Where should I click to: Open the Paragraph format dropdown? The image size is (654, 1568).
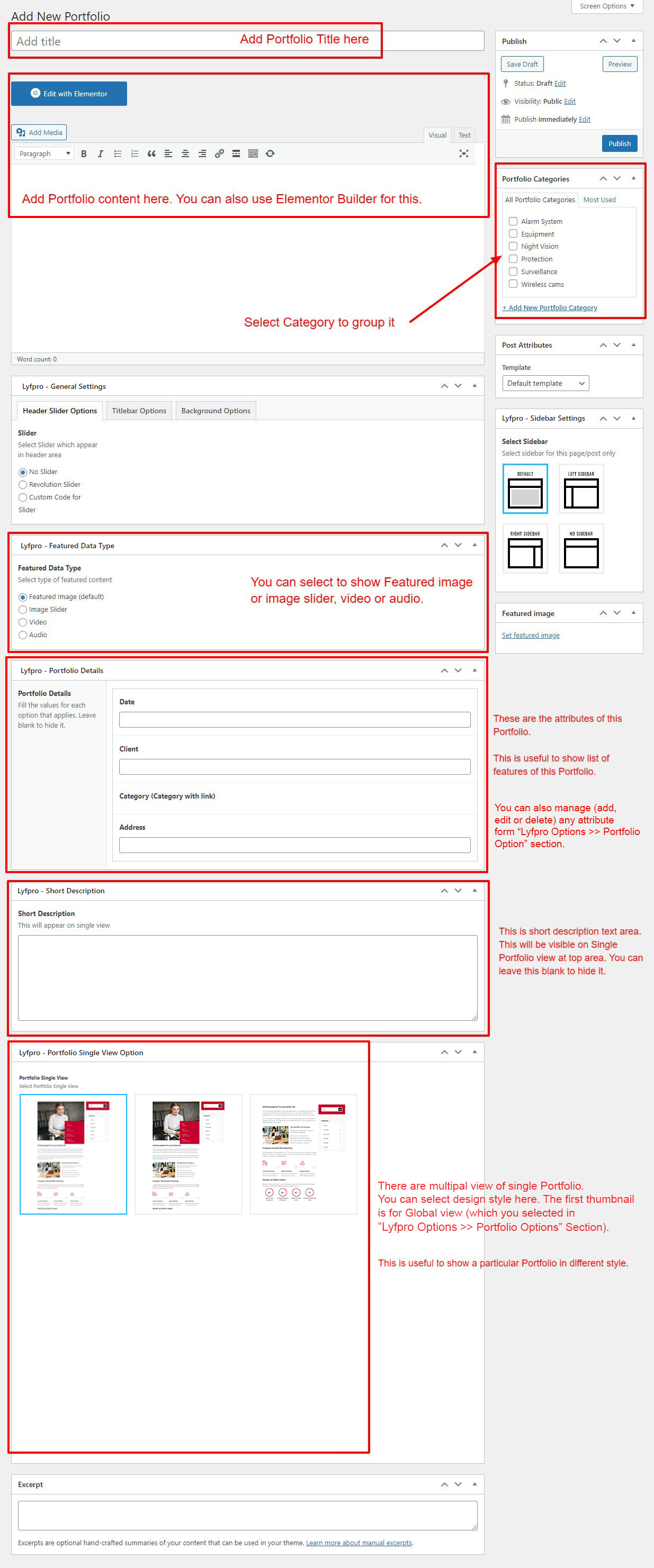44,154
